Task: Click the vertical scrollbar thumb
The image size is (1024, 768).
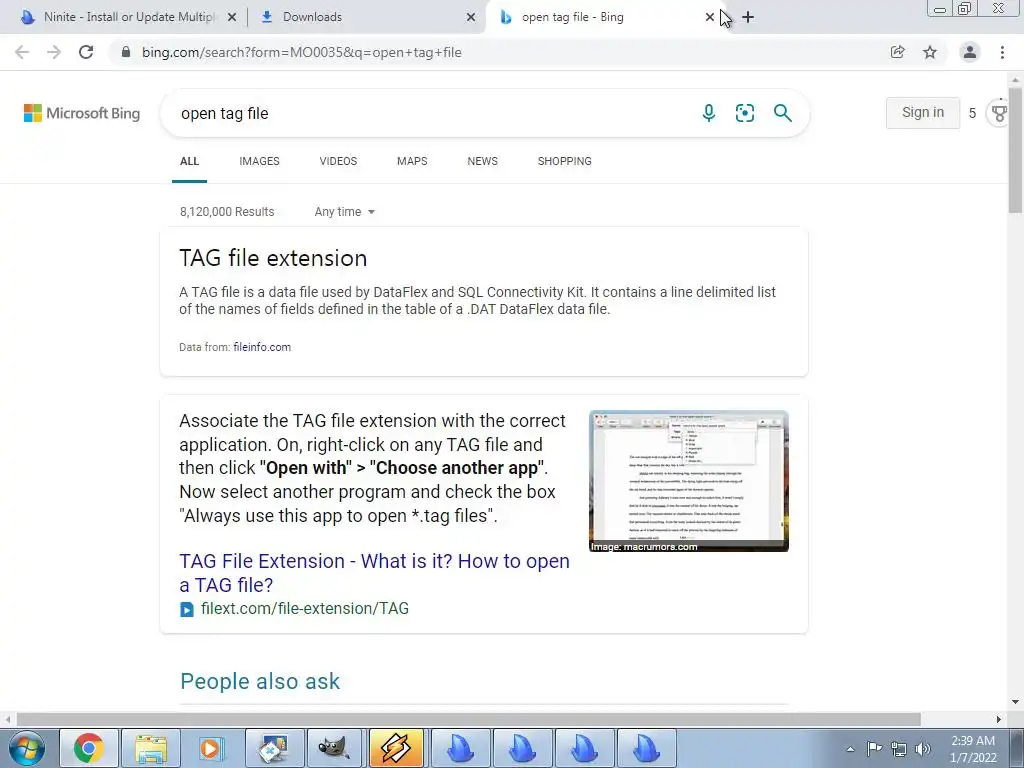Action: coord(1016,150)
